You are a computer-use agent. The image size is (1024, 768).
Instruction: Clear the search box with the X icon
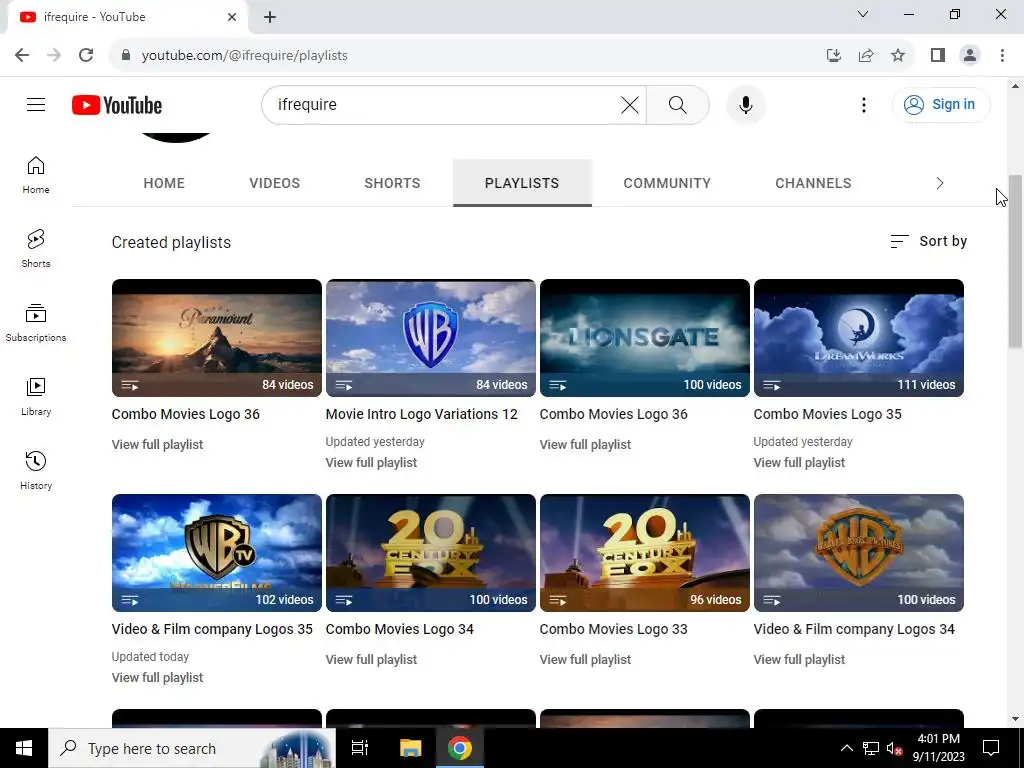point(630,105)
